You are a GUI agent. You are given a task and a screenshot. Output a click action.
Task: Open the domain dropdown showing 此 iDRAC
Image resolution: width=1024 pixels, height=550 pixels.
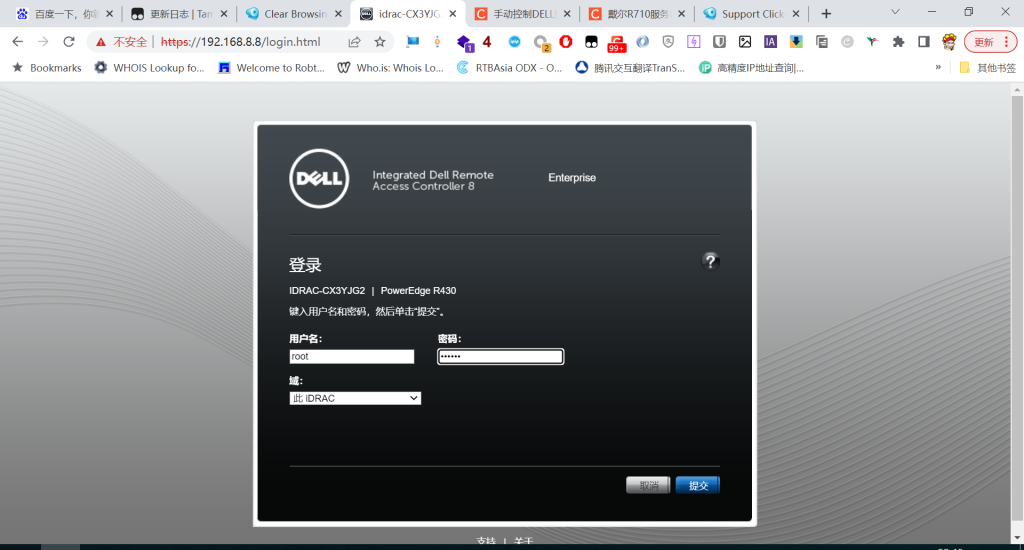click(355, 398)
